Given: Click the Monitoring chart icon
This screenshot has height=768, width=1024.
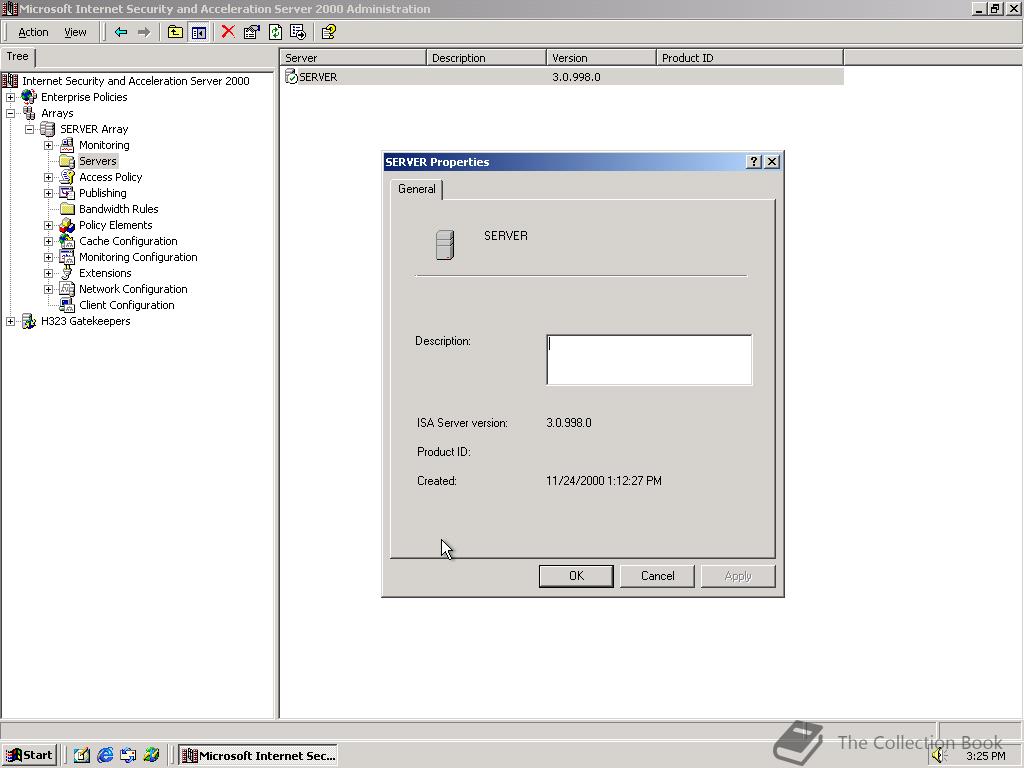Looking at the screenshot, I should [67, 145].
